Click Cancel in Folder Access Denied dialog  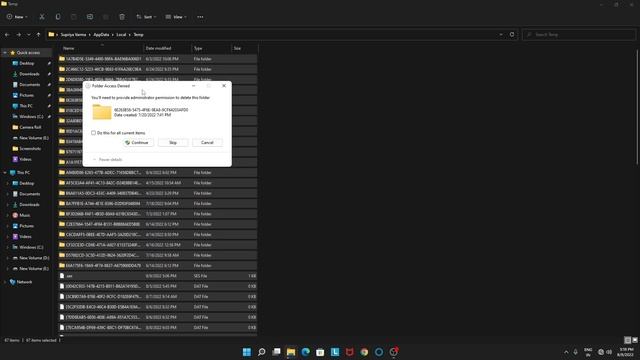pyautogui.click(x=207, y=142)
